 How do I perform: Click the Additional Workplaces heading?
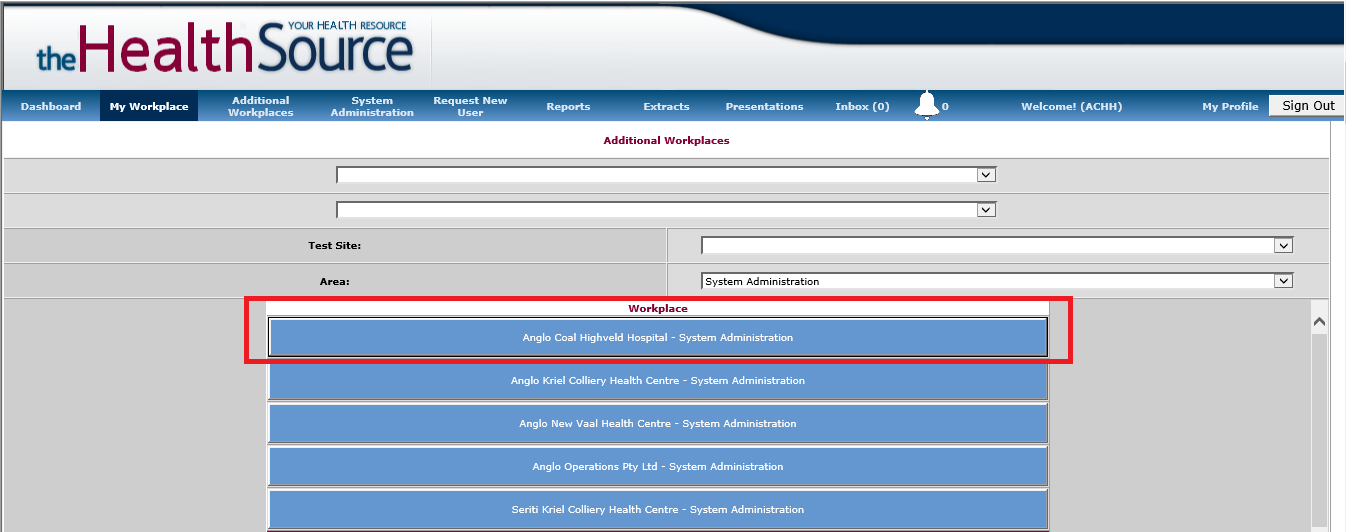coord(666,140)
